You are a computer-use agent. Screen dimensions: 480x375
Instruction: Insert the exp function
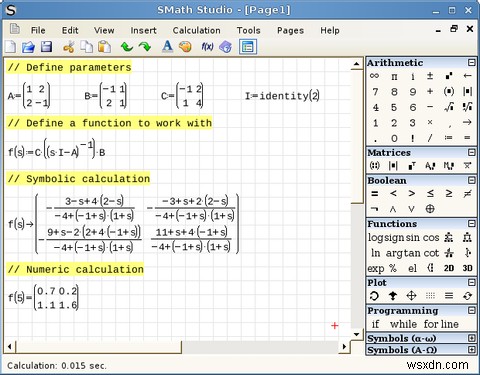point(376,269)
